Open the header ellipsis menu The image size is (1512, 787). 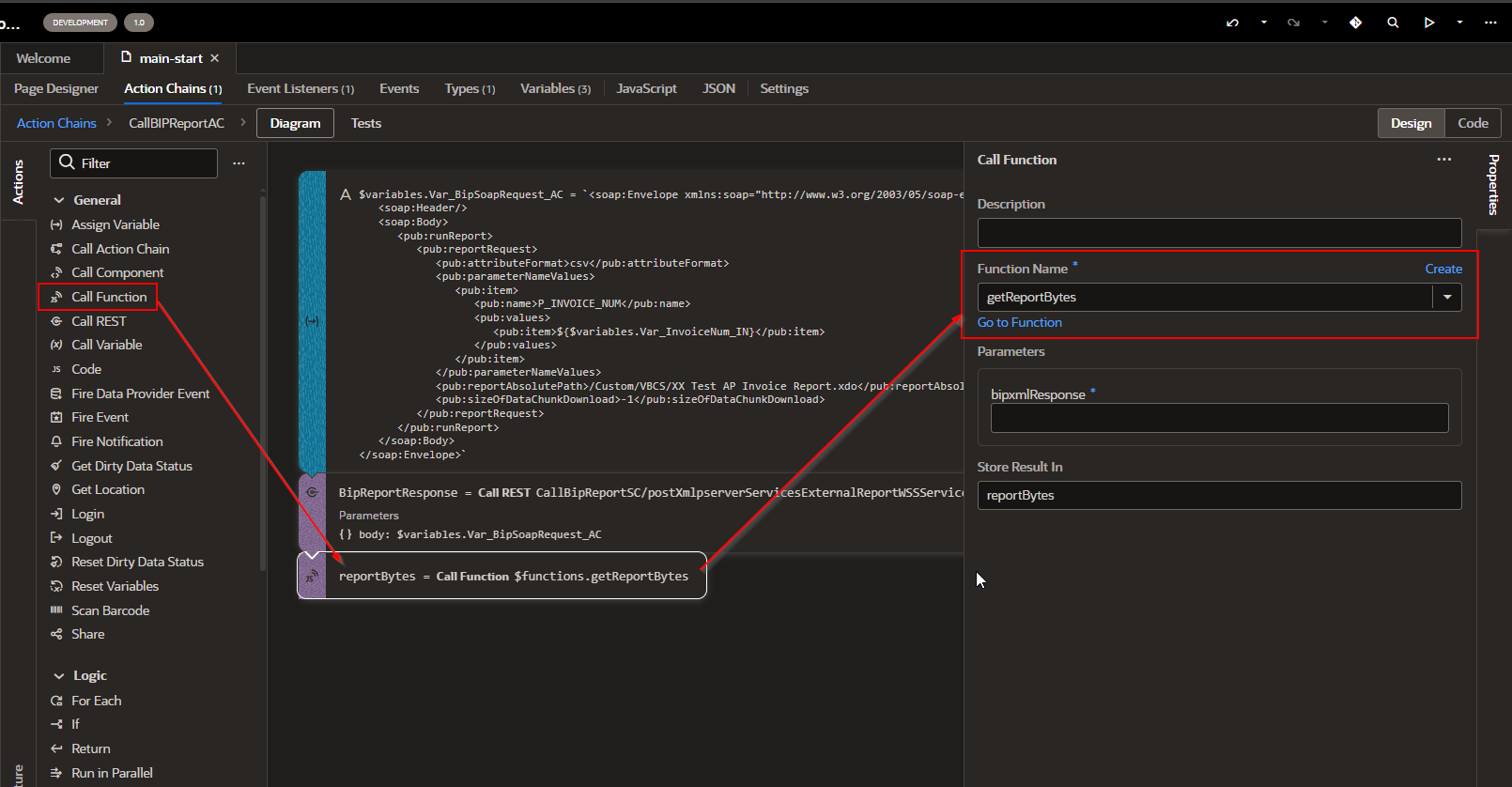tap(1490, 23)
